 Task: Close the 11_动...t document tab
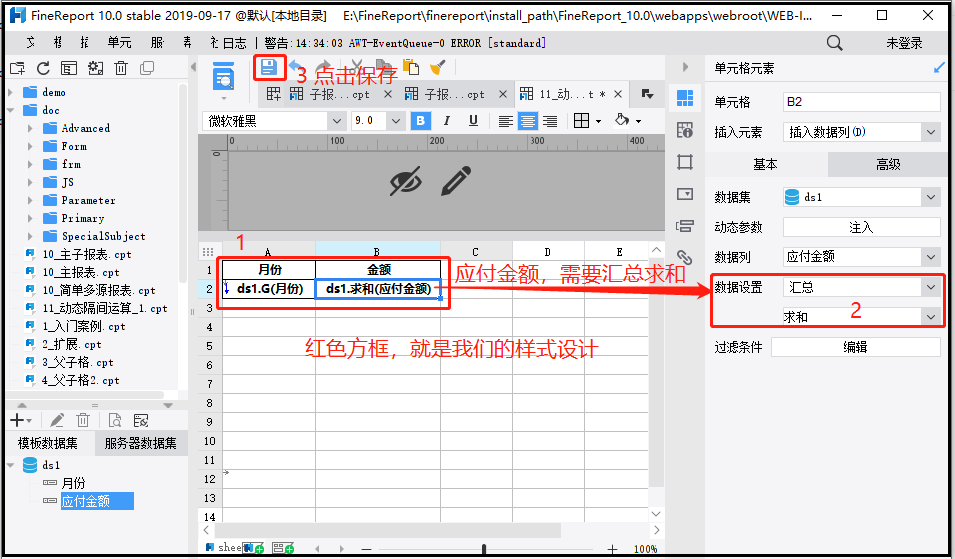point(618,94)
